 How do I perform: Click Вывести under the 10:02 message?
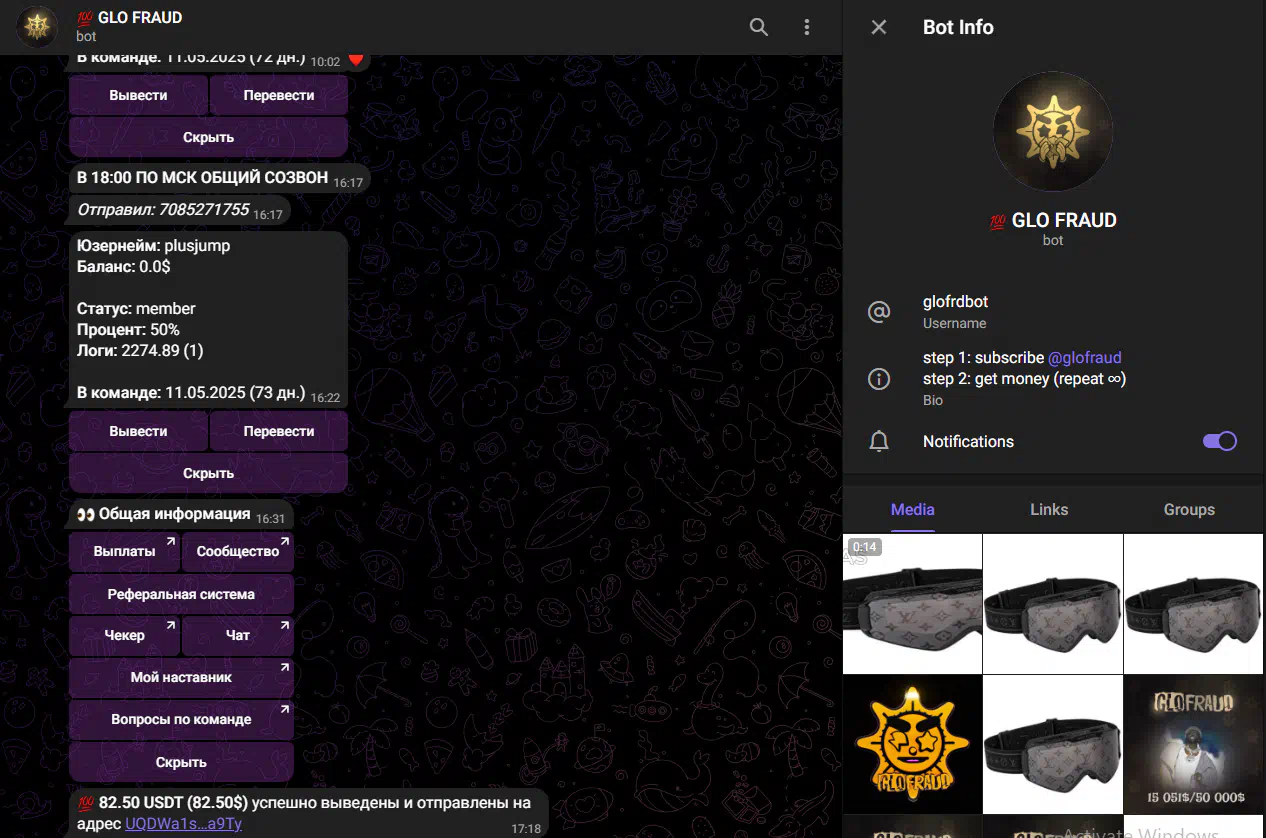[138, 95]
